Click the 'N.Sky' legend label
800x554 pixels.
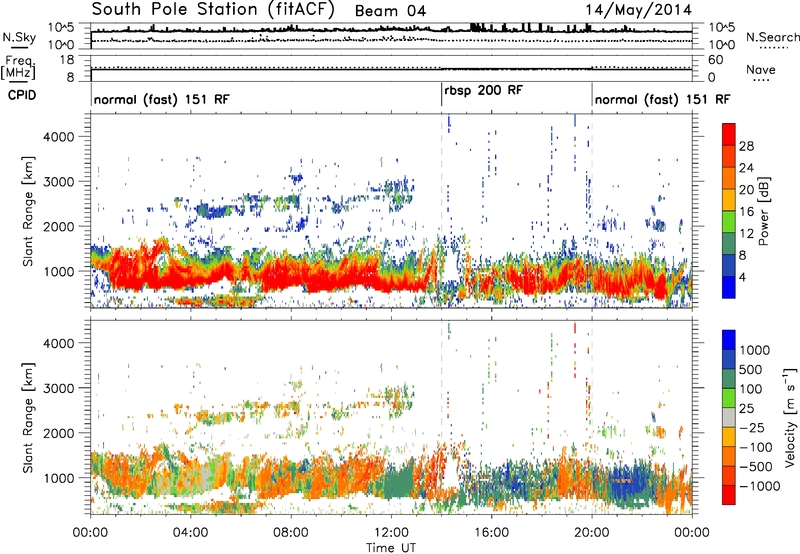tap(19, 37)
